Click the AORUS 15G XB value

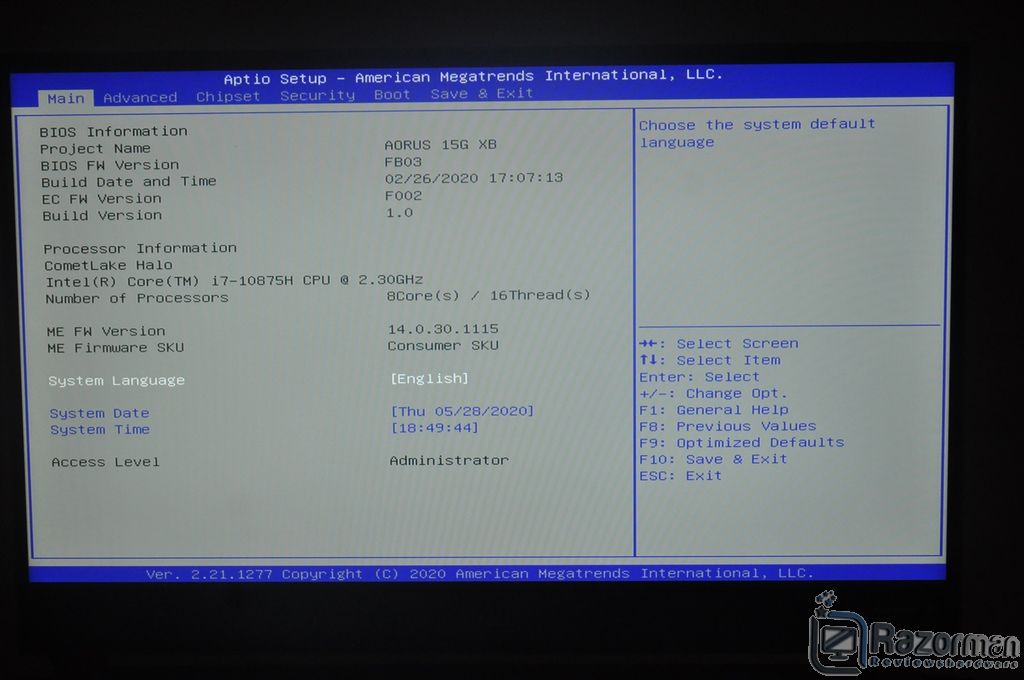pyautogui.click(x=441, y=145)
